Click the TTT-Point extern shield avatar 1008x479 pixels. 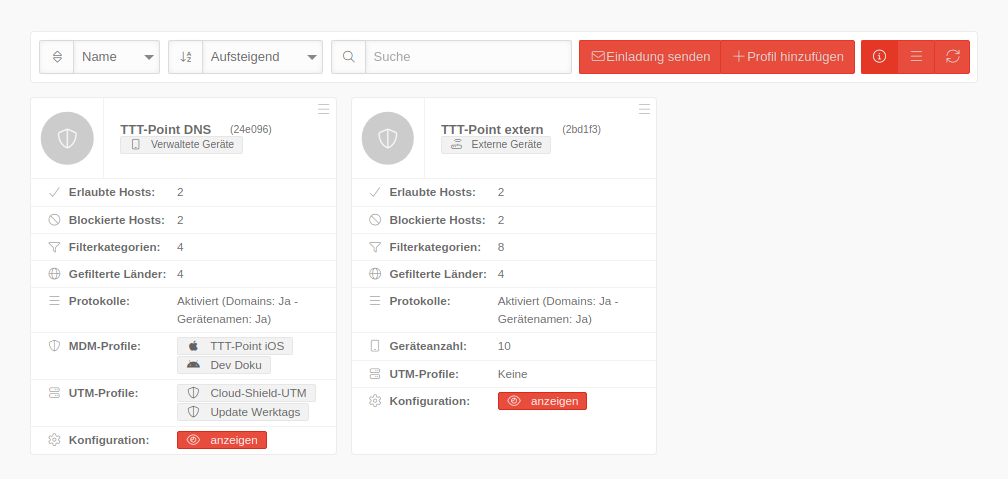(x=388, y=139)
